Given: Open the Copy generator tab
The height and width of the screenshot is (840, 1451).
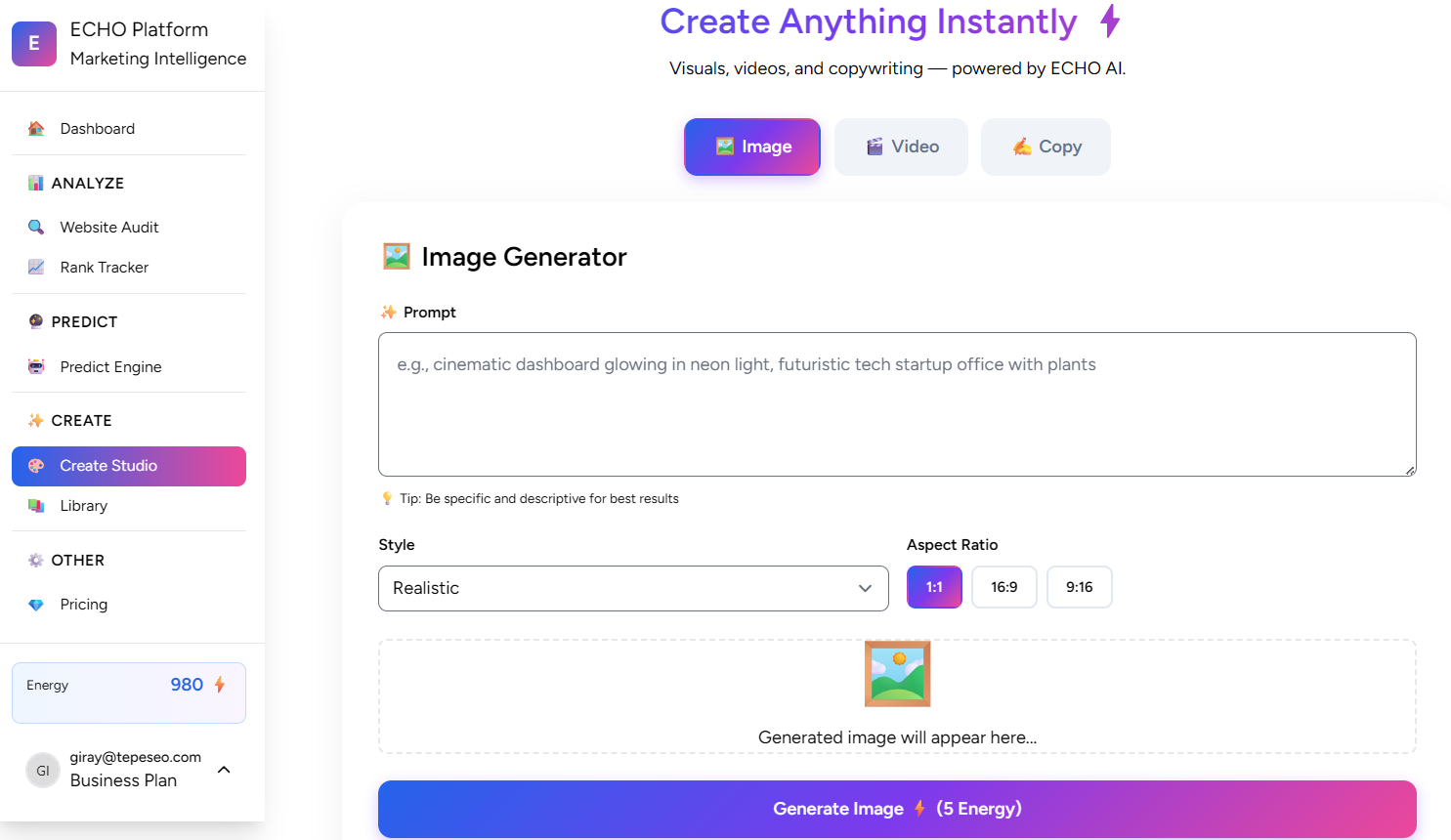Looking at the screenshot, I should 1046,147.
